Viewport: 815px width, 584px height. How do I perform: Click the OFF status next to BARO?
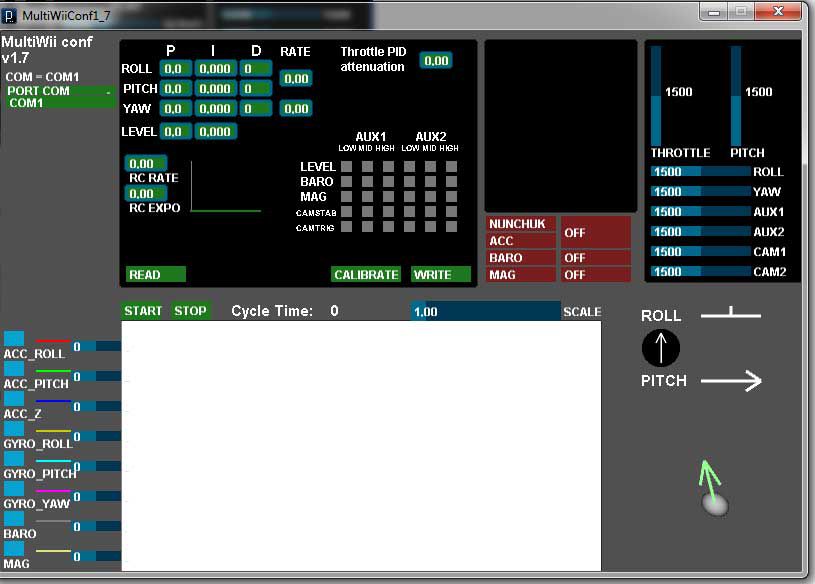(x=596, y=258)
